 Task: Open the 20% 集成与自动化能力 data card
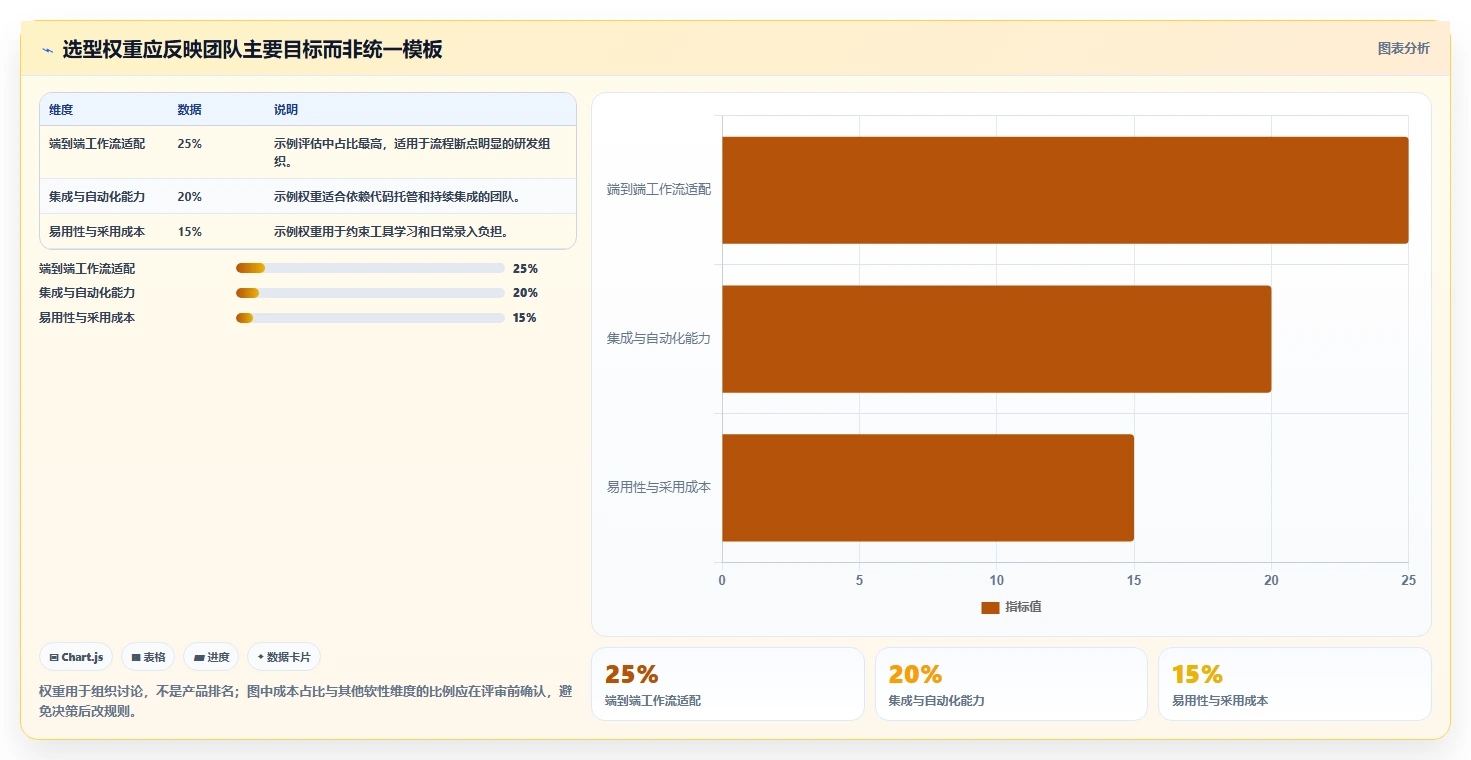(1011, 684)
